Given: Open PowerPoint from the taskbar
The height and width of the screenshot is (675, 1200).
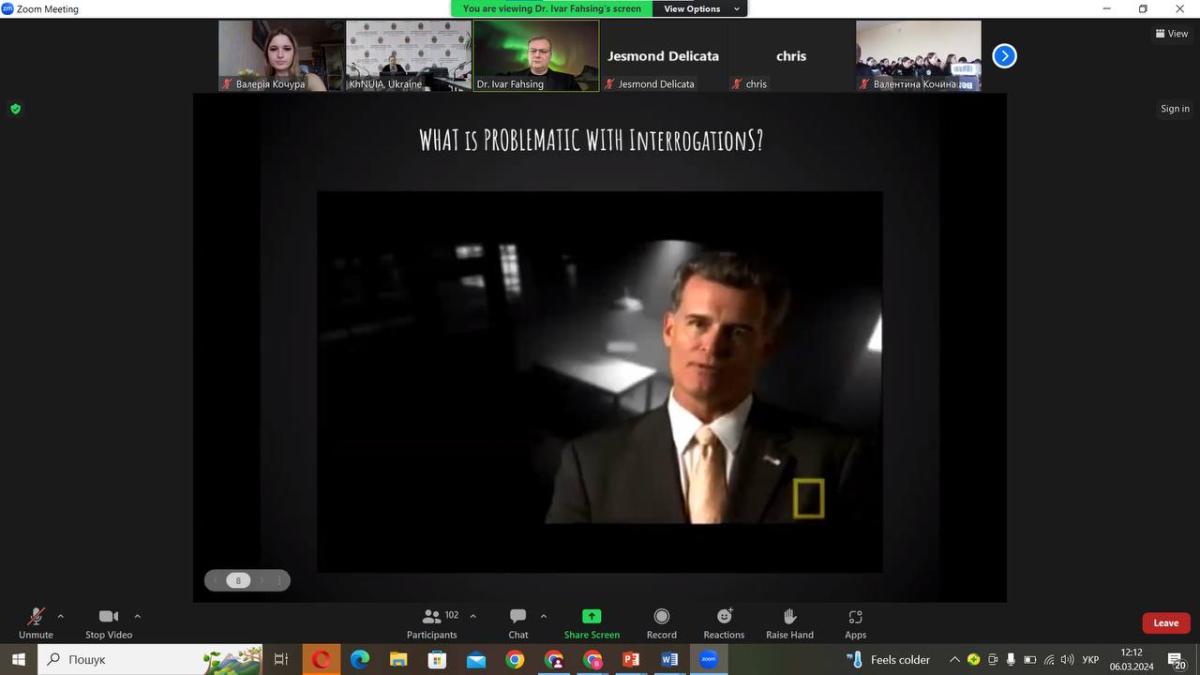Looking at the screenshot, I should 631,660.
